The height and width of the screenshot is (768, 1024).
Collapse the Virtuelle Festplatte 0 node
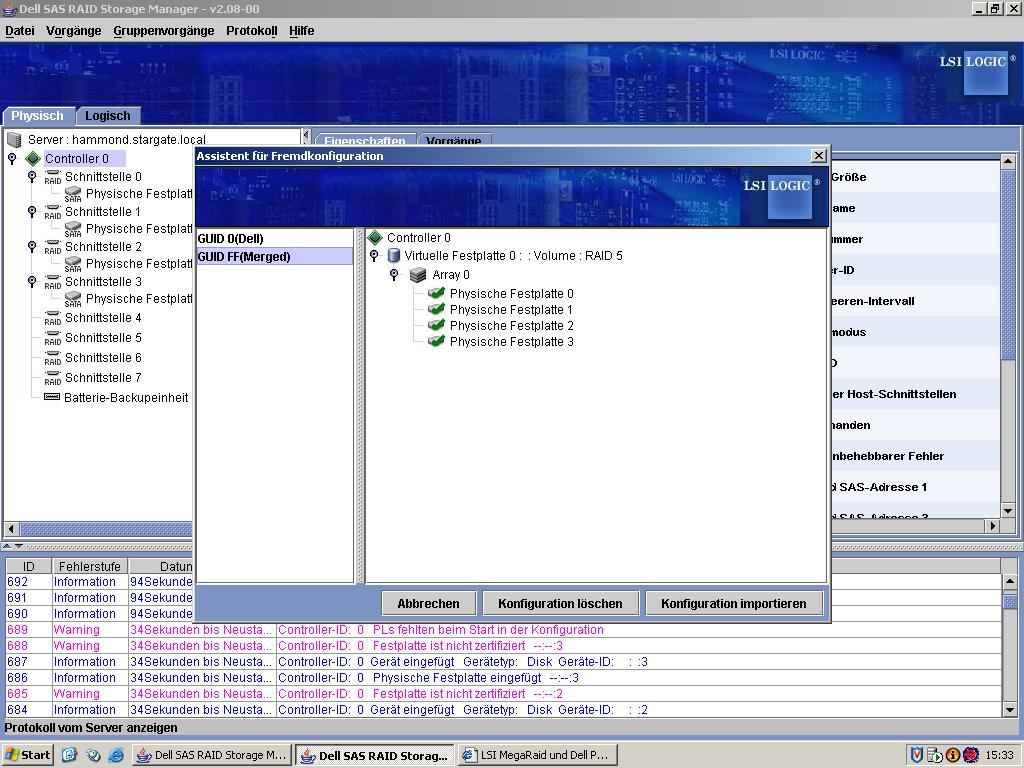coord(374,256)
